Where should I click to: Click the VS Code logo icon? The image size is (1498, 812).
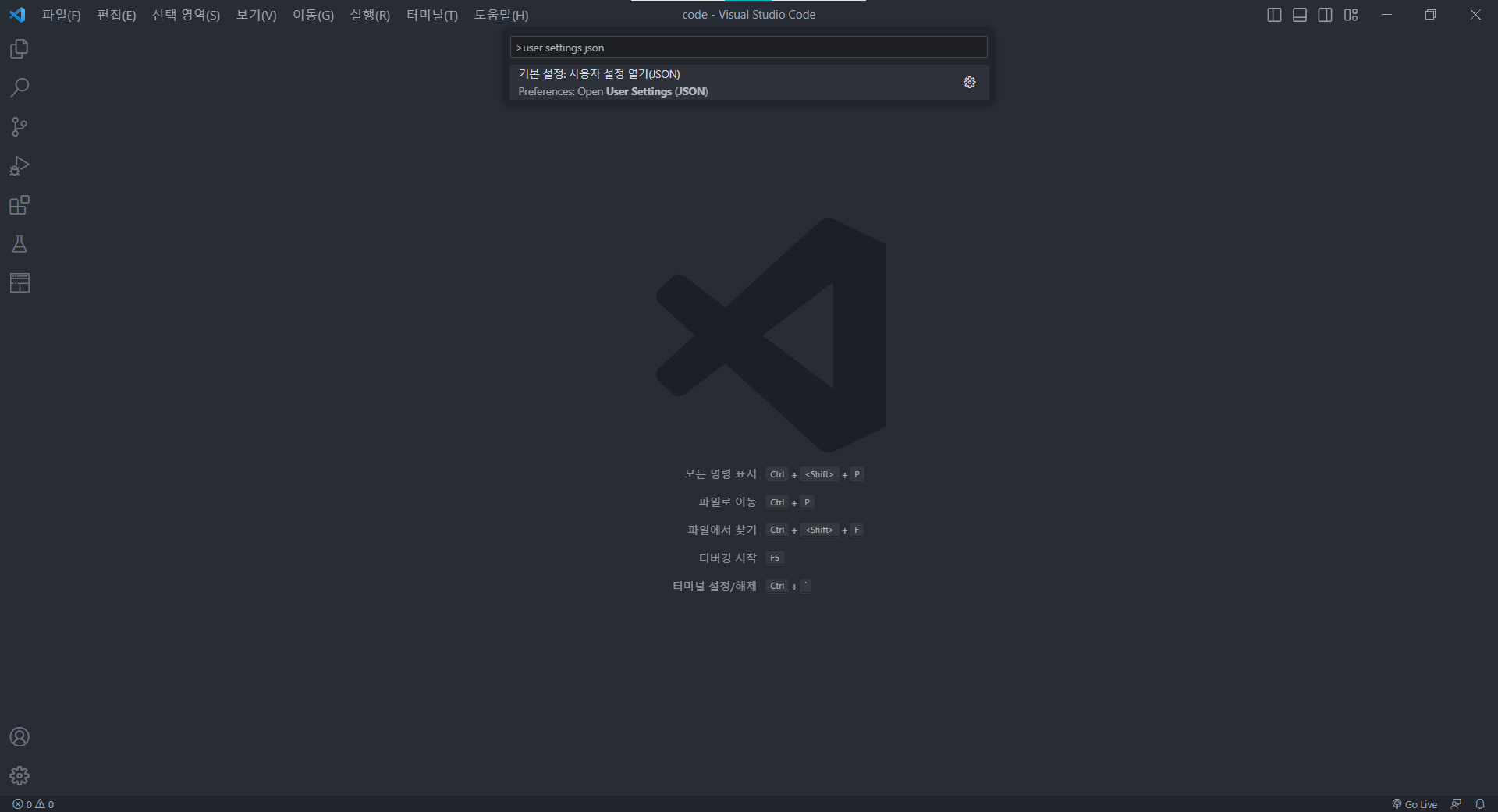[17, 15]
